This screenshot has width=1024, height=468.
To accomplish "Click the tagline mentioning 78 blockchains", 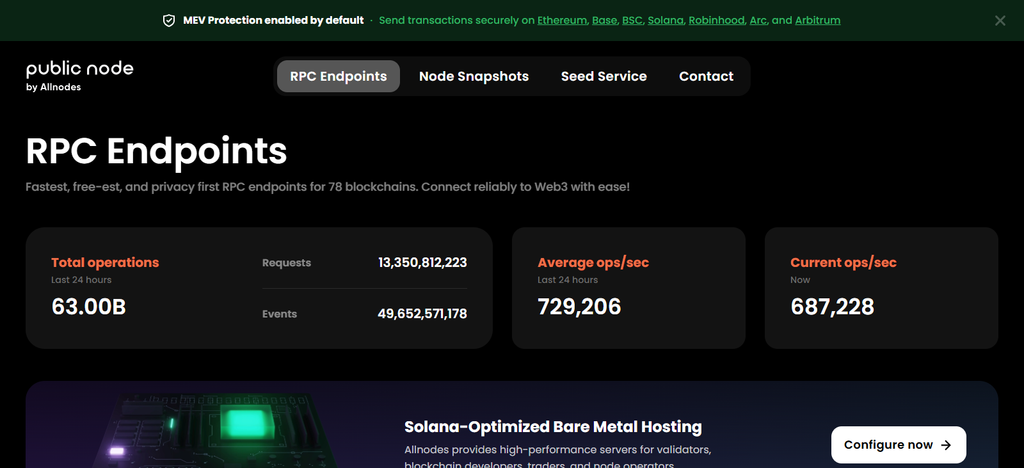I will (328, 187).
